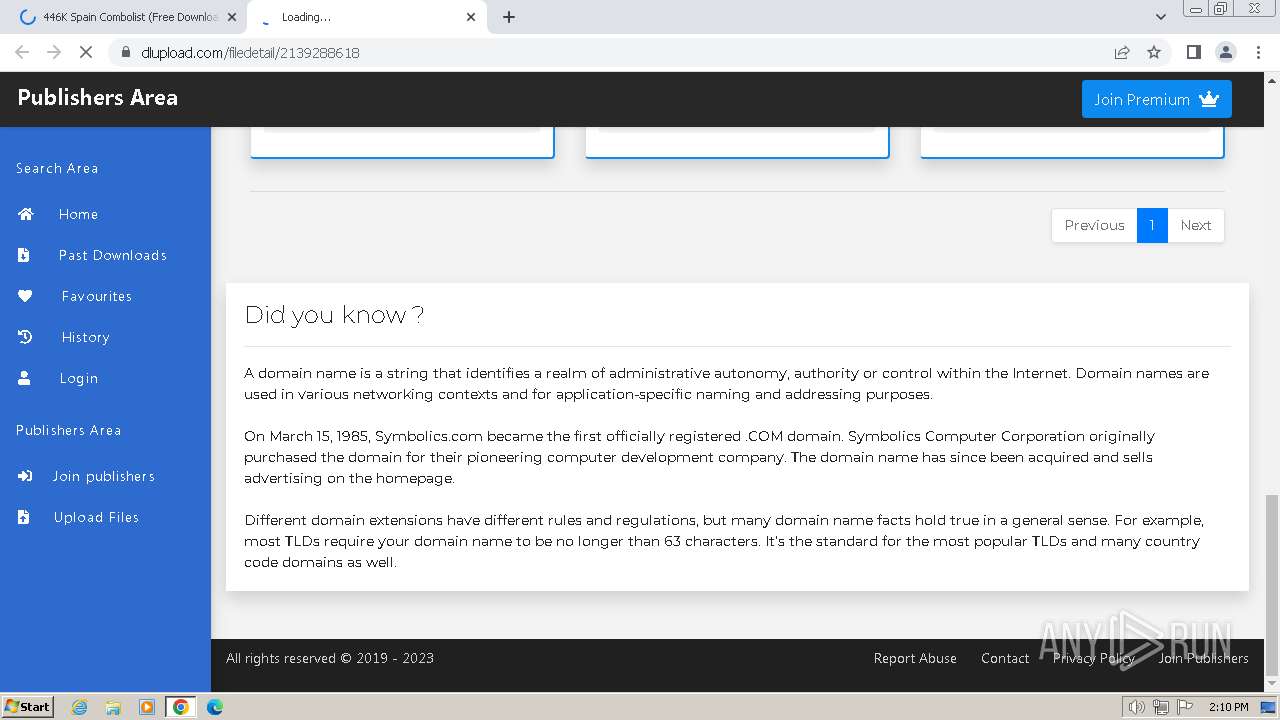Click the History clock icon
The image size is (1280, 720).
pos(25,337)
